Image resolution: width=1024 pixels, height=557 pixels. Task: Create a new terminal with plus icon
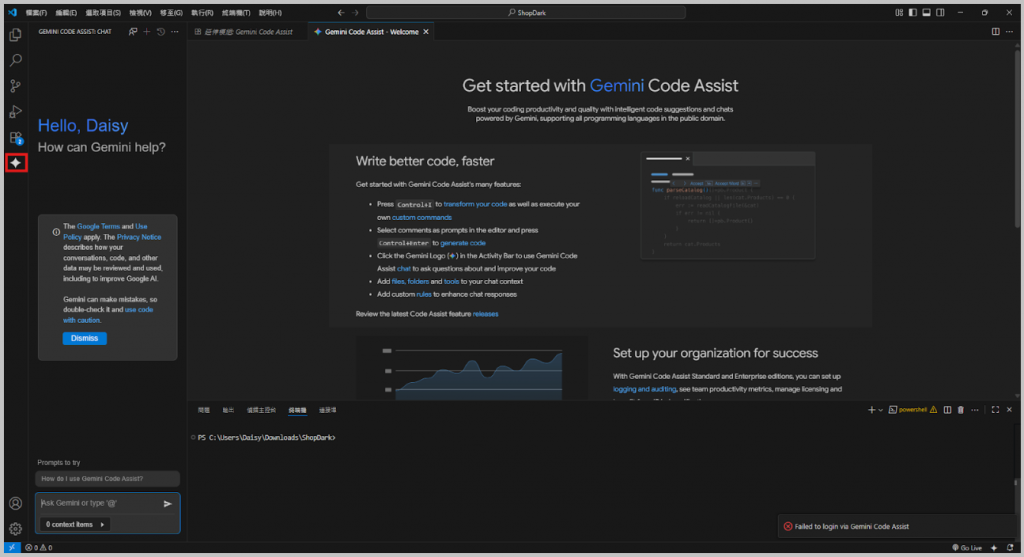[x=871, y=410]
